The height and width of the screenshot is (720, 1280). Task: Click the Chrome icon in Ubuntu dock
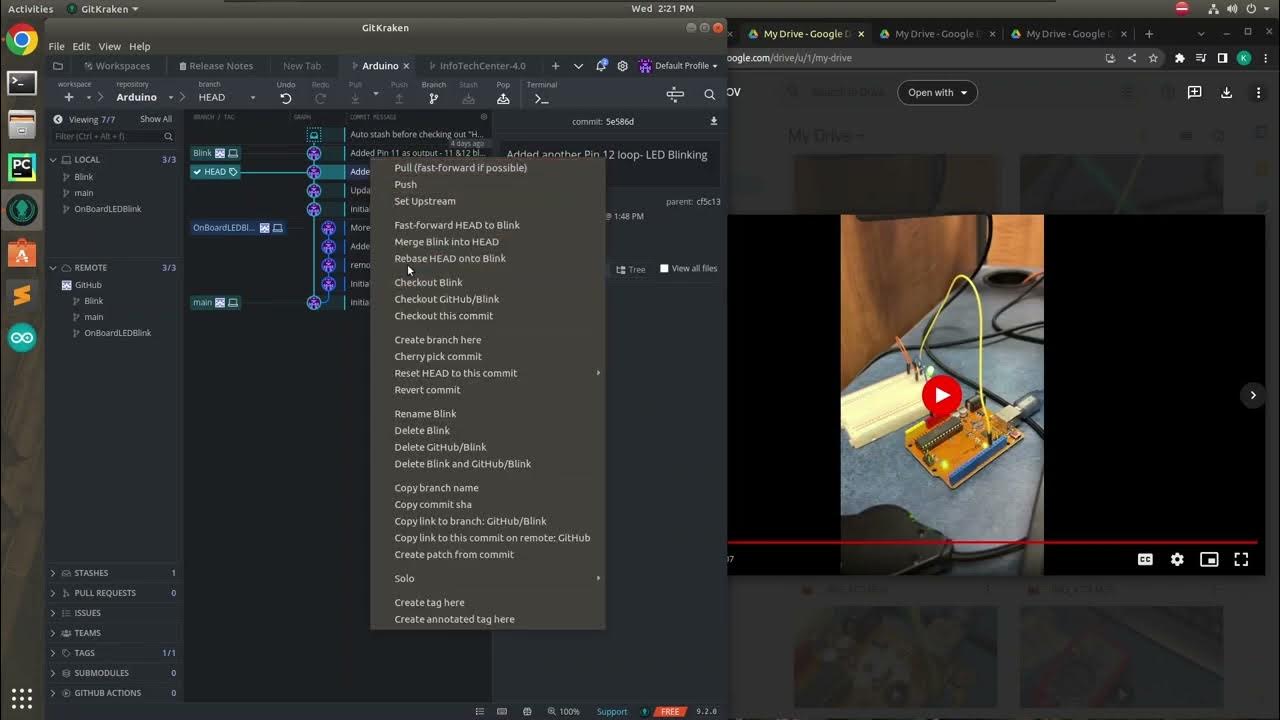(22, 41)
